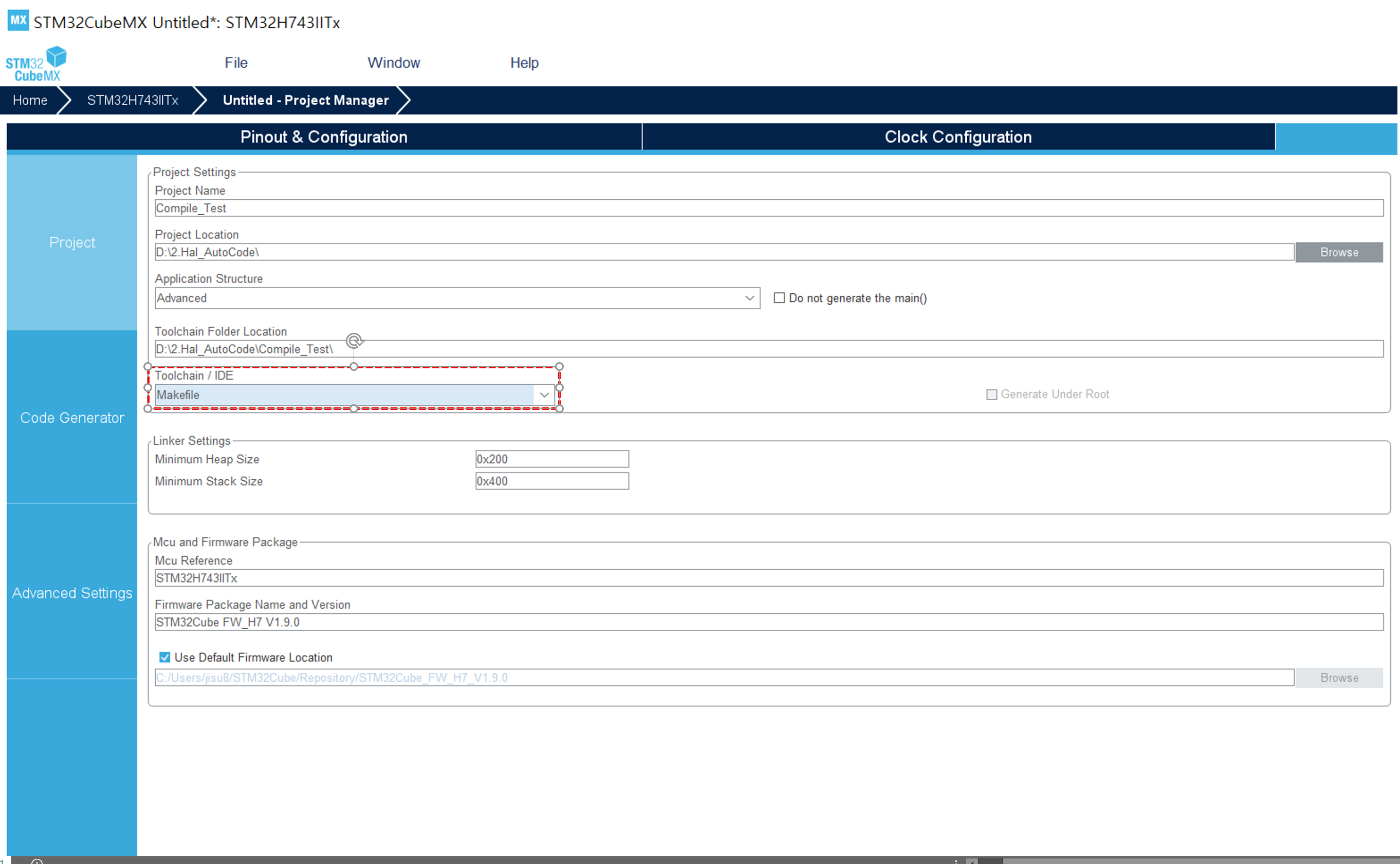
Task: Open the Toolchain / IDE Makefile dropdown
Action: pyautogui.click(x=544, y=395)
